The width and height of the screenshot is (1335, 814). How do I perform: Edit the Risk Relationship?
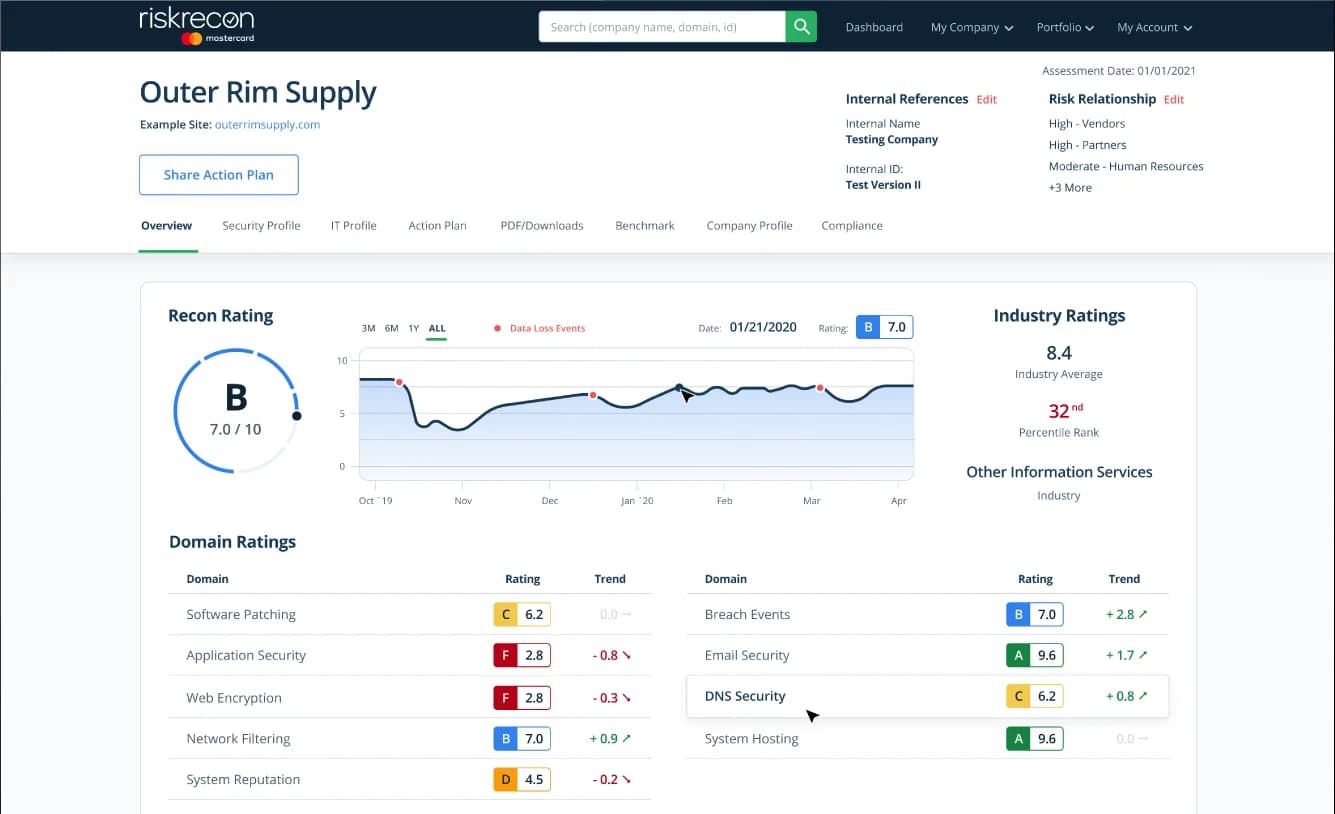pos(1174,100)
